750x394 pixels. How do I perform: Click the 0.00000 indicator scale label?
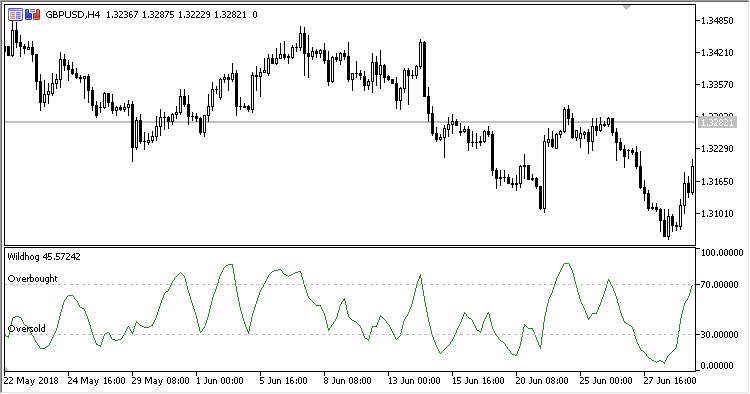coord(717,366)
